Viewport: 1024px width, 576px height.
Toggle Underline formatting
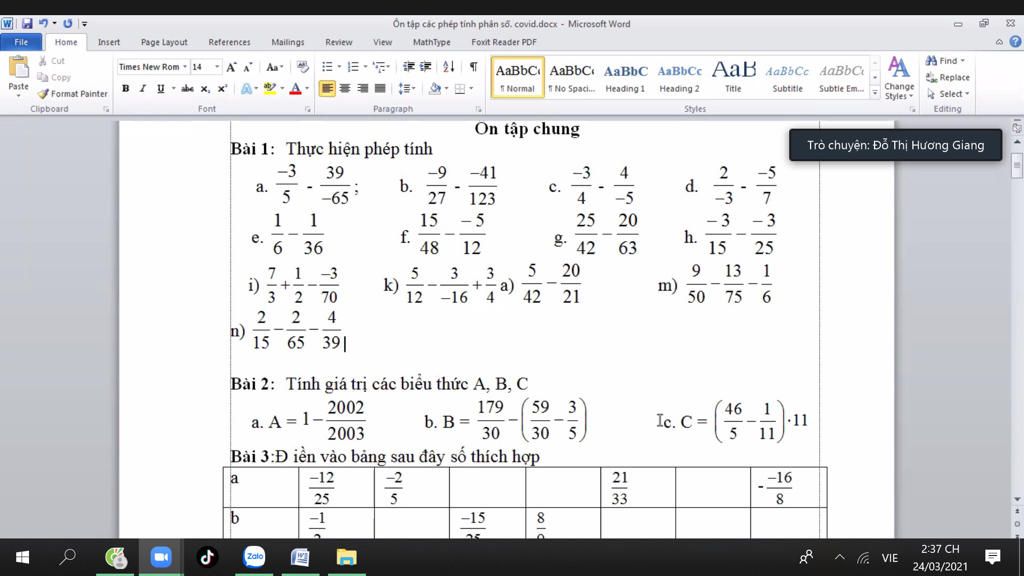click(x=160, y=88)
